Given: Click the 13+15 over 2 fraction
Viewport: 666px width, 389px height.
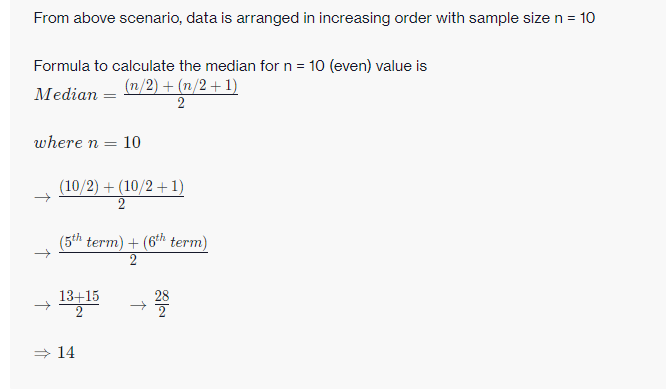Looking at the screenshot, I should click(x=79, y=304).
